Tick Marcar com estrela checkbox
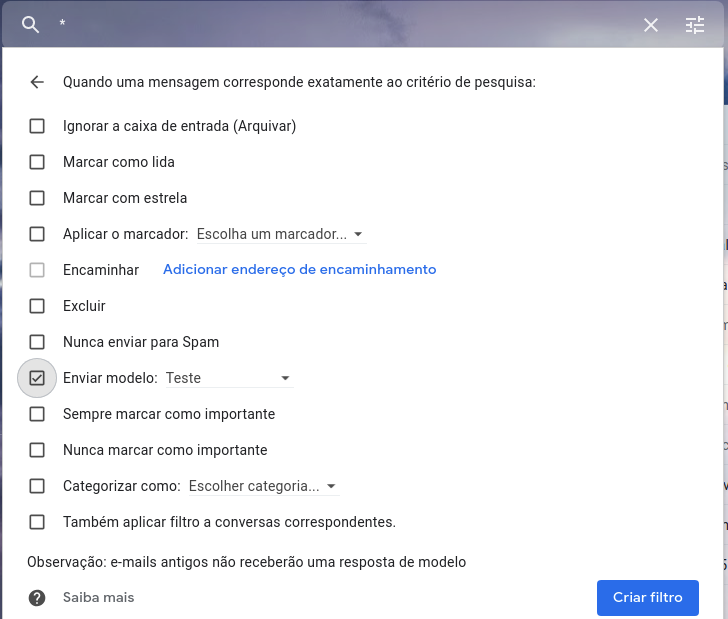Image resolution: width=728 pixels, height=619 pixels. pyautogui.click(x=37, y=198)
